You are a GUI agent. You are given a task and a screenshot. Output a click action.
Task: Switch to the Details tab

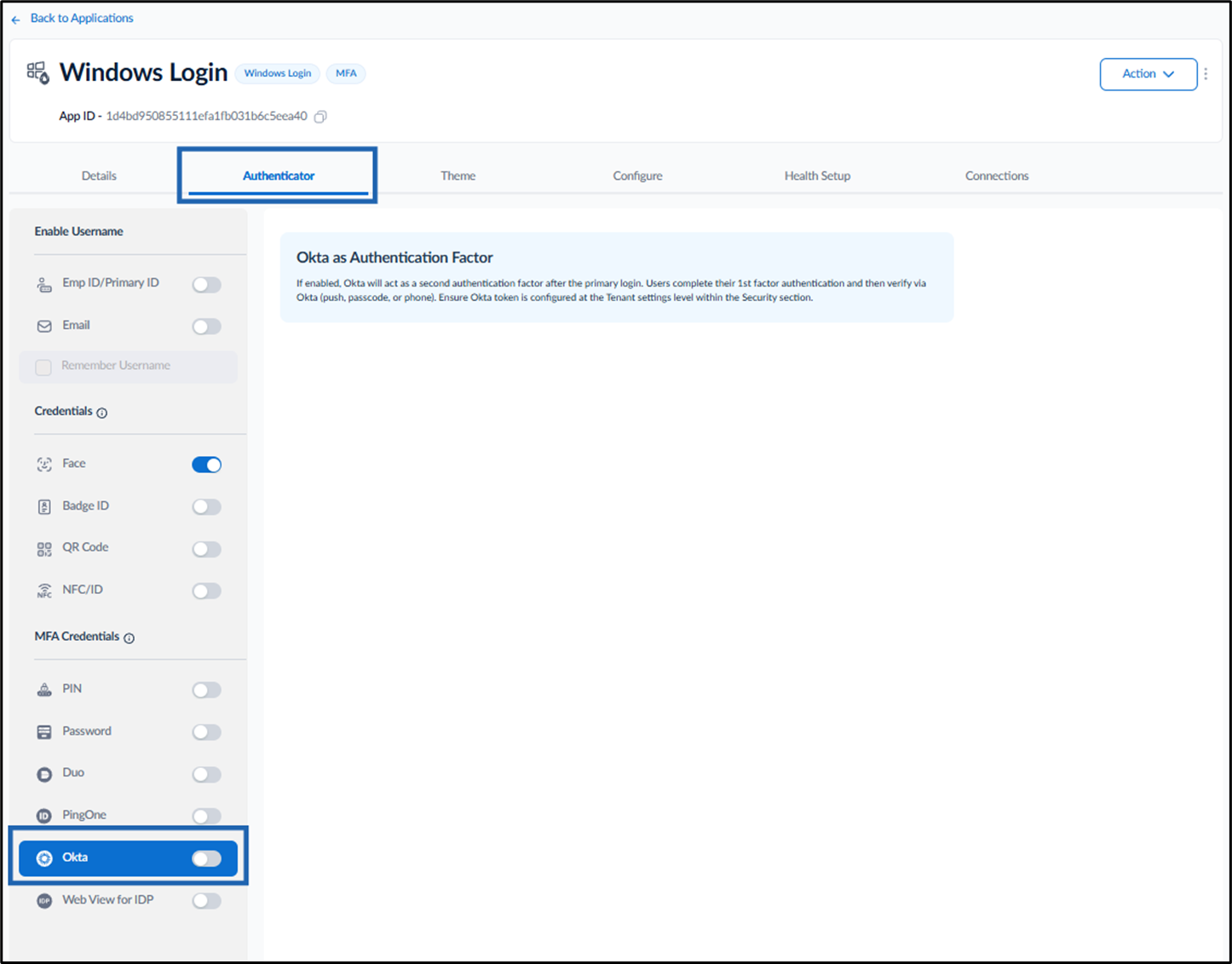click(99, 176)
